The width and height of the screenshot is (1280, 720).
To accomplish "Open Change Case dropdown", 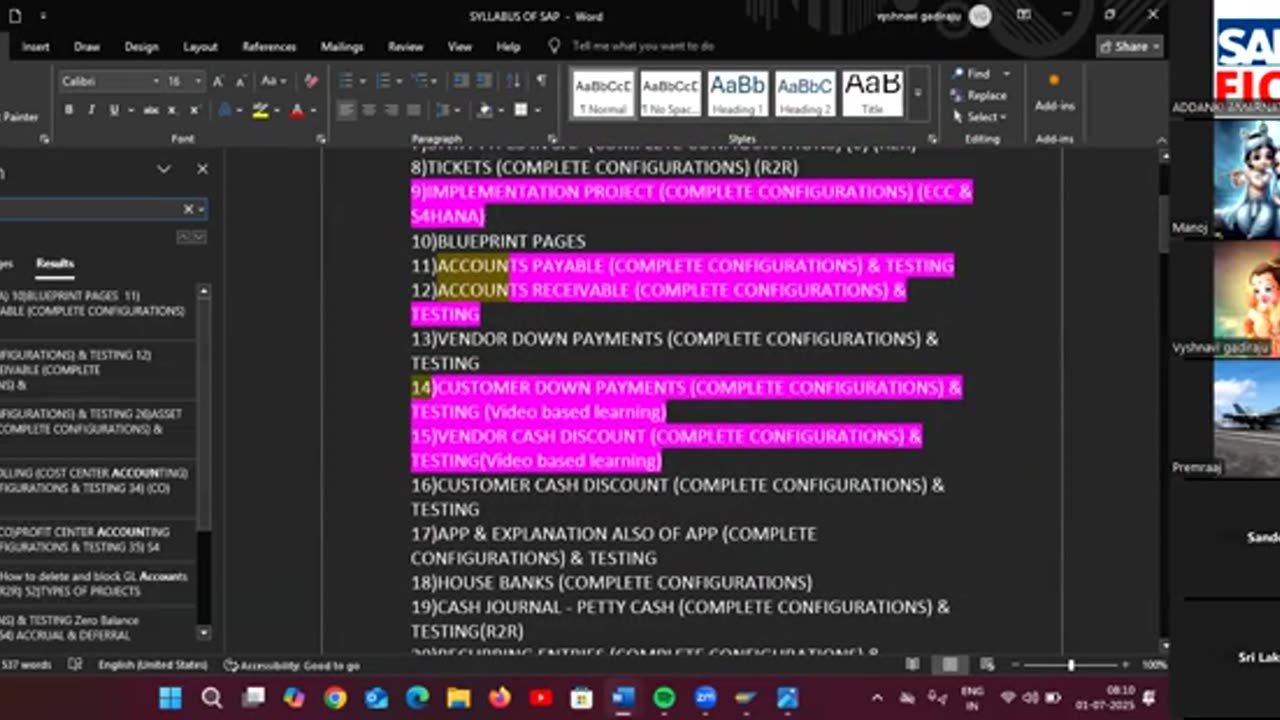I will (273, 81).
